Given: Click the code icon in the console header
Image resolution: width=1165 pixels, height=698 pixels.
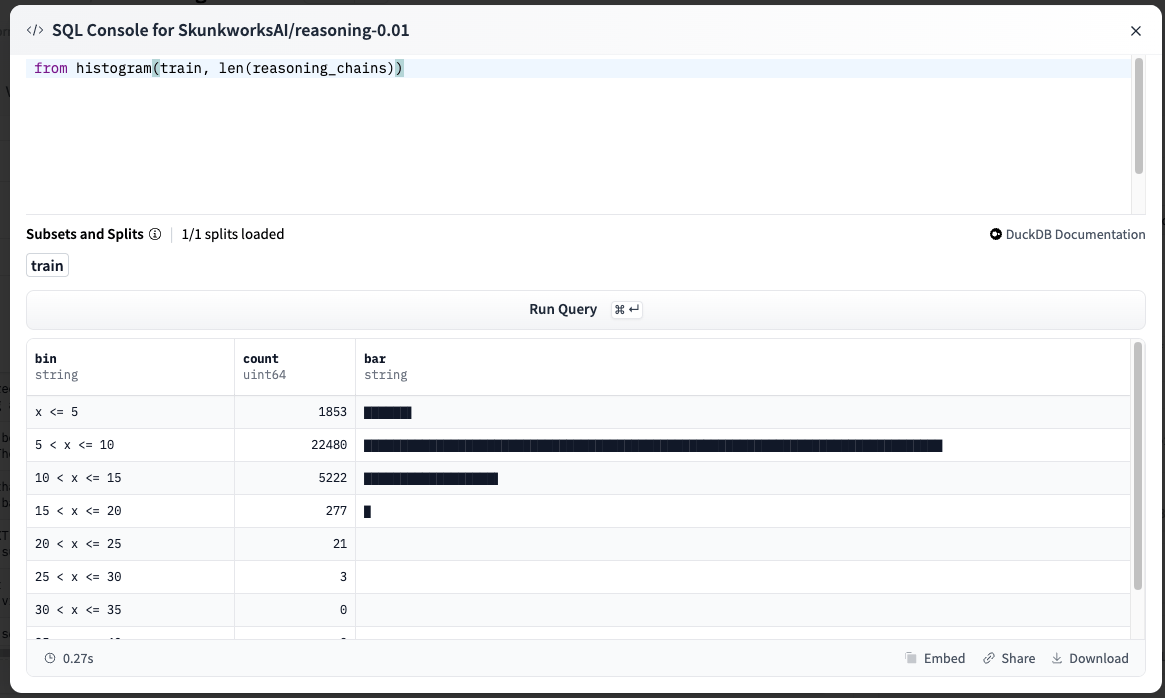Looking at the screenshot, I should pyautogui.click(x=35, y=30).
